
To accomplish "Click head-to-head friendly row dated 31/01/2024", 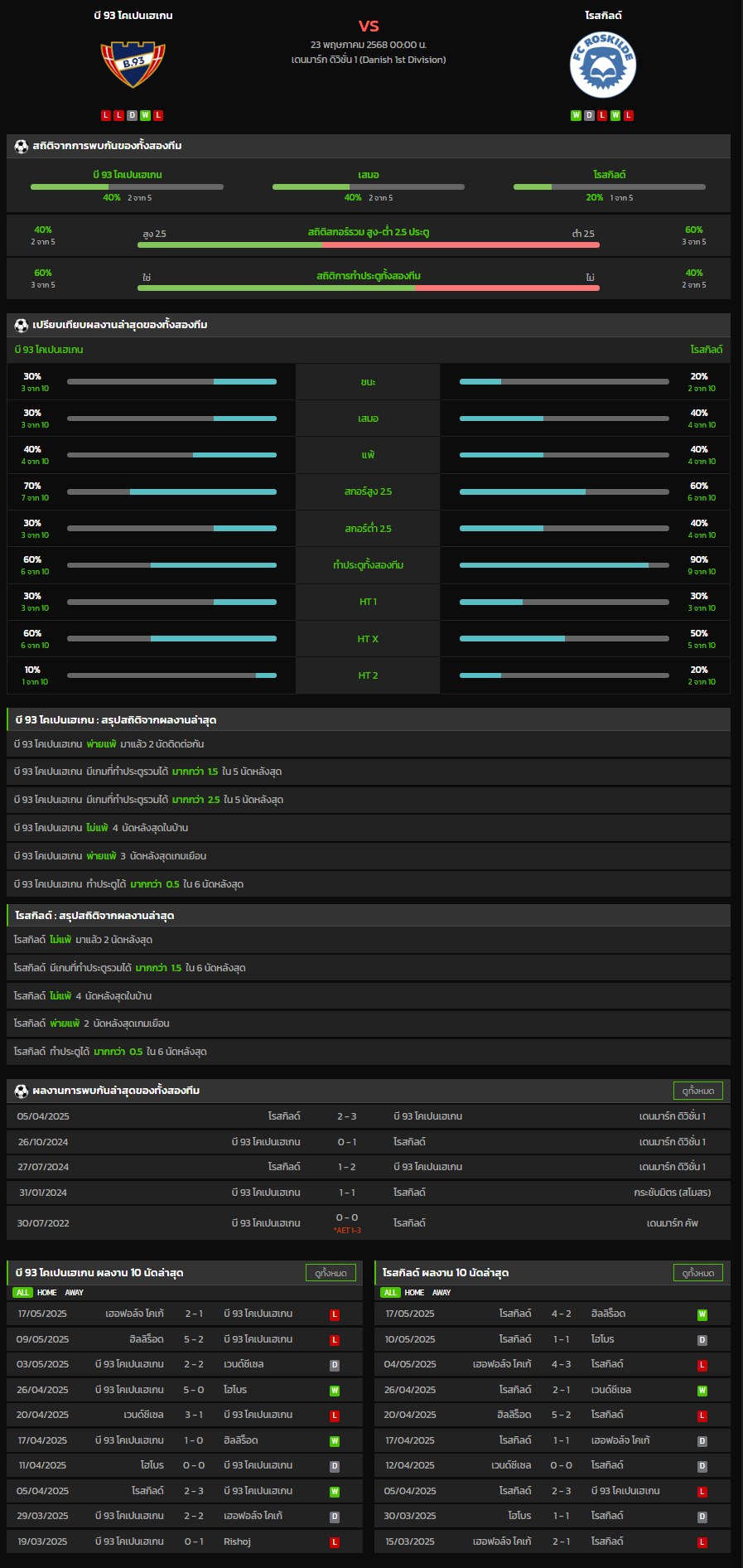I will (369, 1193).
